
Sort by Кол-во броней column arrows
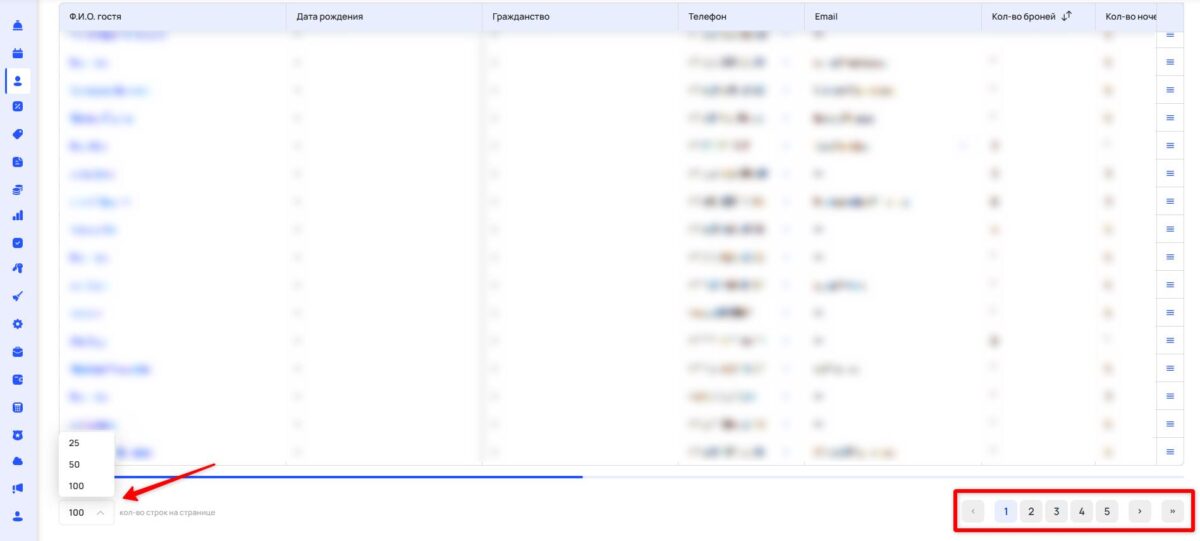point(1067,16)
